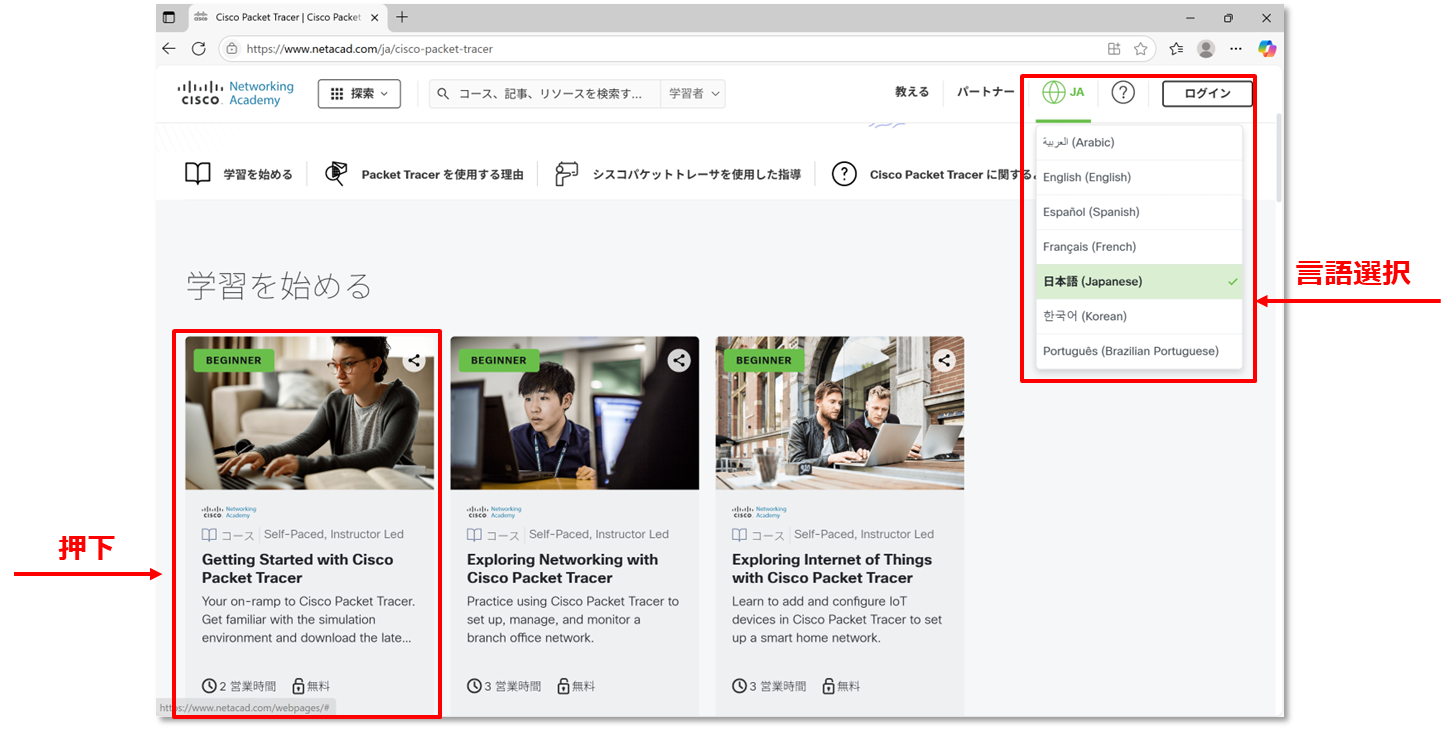Select Français (French) language option
Viewport: 1441px width, 730px height.
(1139, 247)
